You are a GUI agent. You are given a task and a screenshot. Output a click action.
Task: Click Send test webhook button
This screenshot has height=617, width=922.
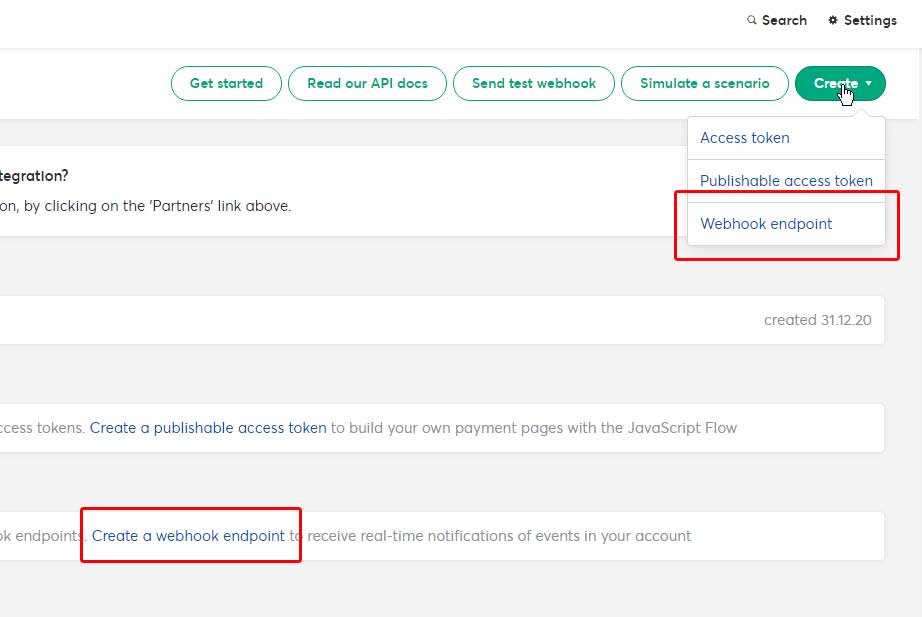(x=534, y=84)
